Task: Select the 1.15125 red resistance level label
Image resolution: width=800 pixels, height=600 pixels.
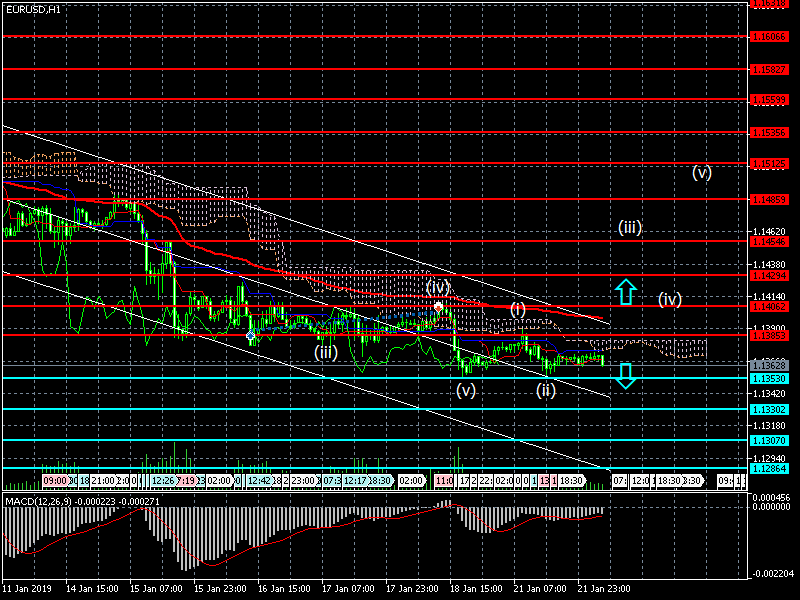Action: pos(773,163)
